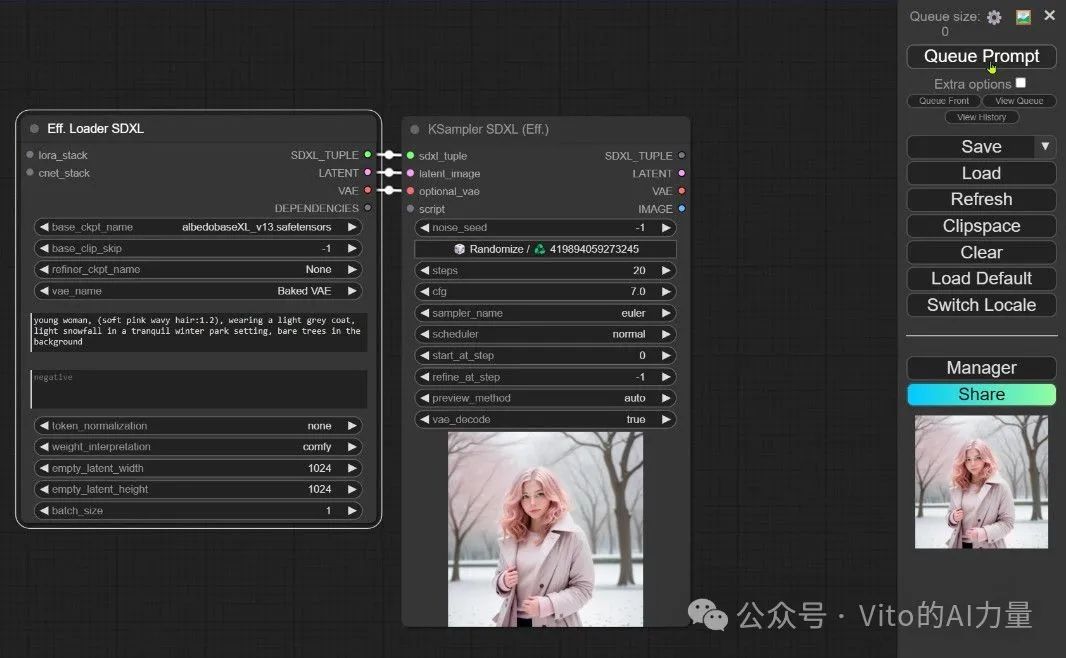Click script input socket
This screenshot has height=658, width=1066.
pyautogui.click(x=411, y=209)
